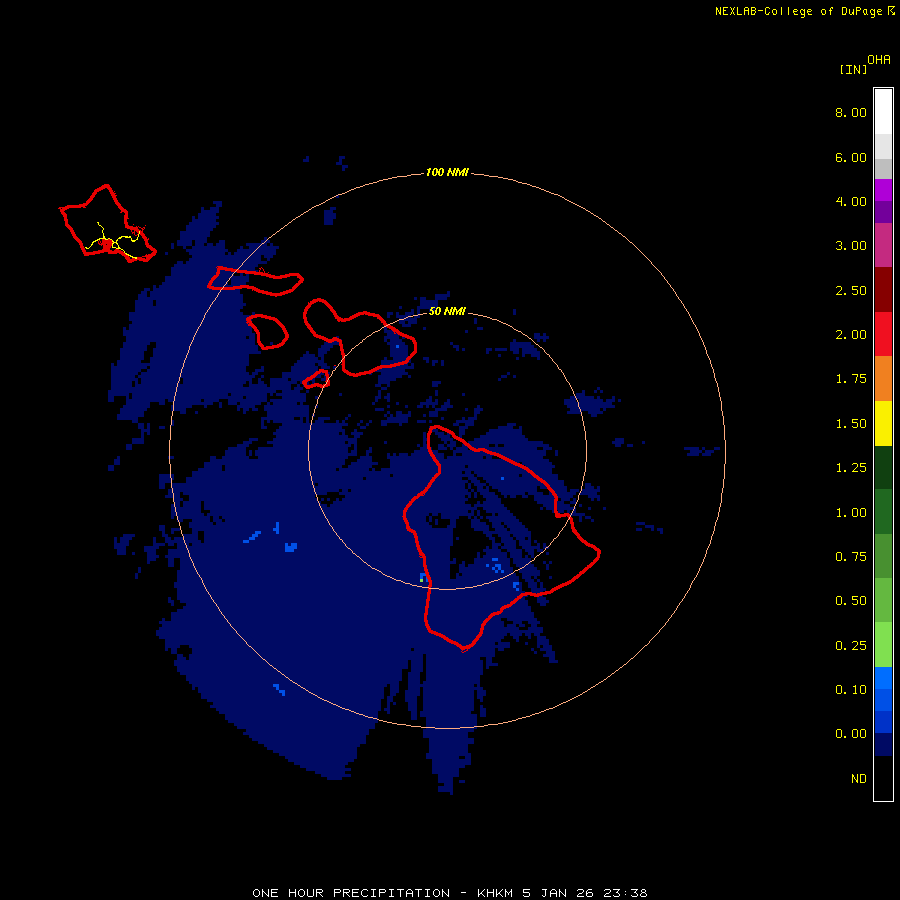This screenshot has height=900, width=900.
Task: Select the 3.00 legend value
Action: tap(851, 246)
